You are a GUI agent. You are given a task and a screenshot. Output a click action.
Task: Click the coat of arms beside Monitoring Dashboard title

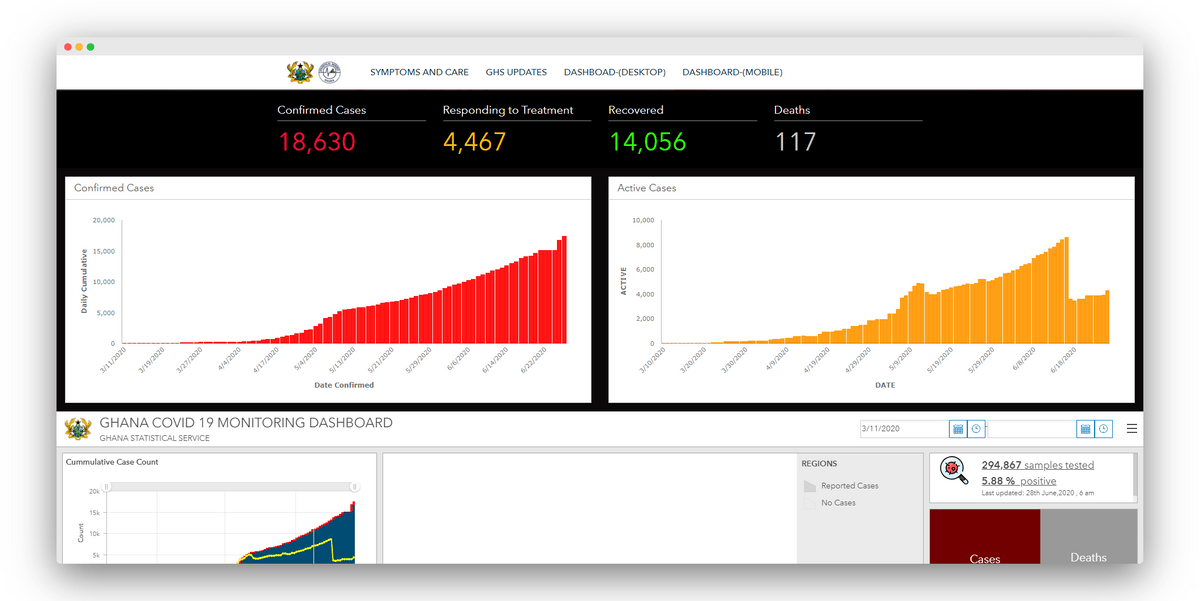click(78, 429)
